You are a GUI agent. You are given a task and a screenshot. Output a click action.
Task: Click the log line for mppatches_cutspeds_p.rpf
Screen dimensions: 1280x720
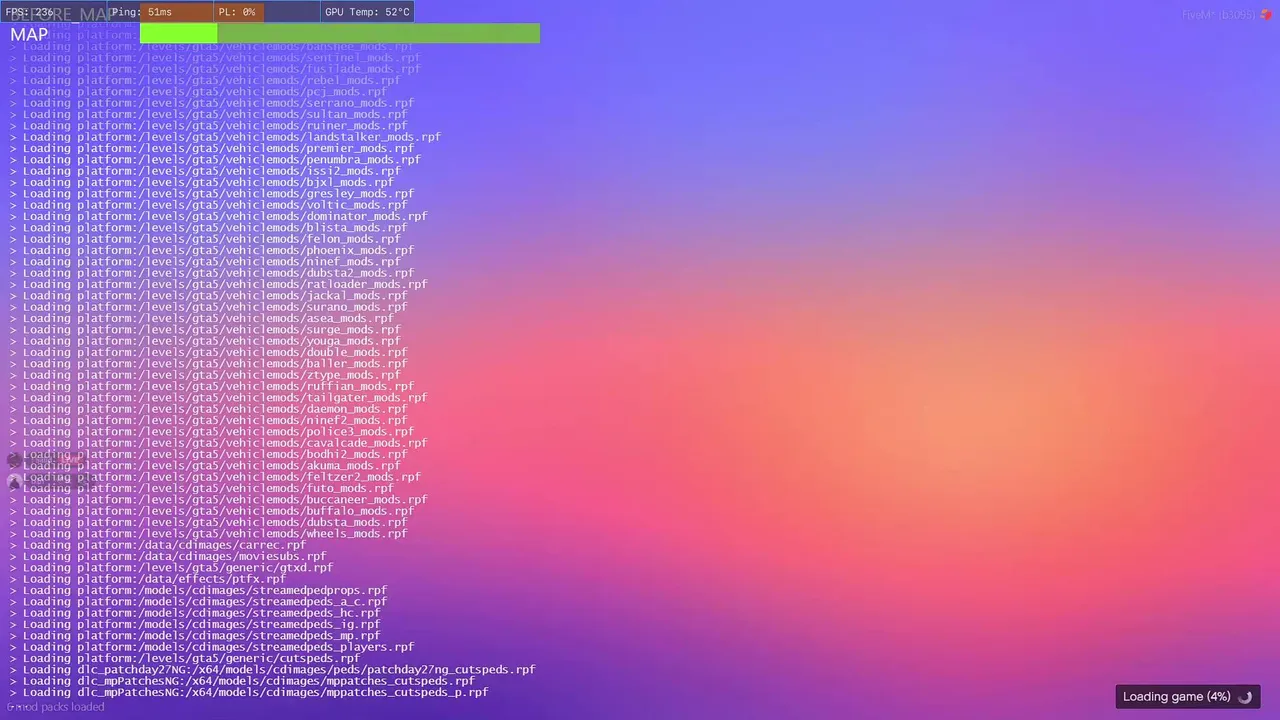point(249,692)
